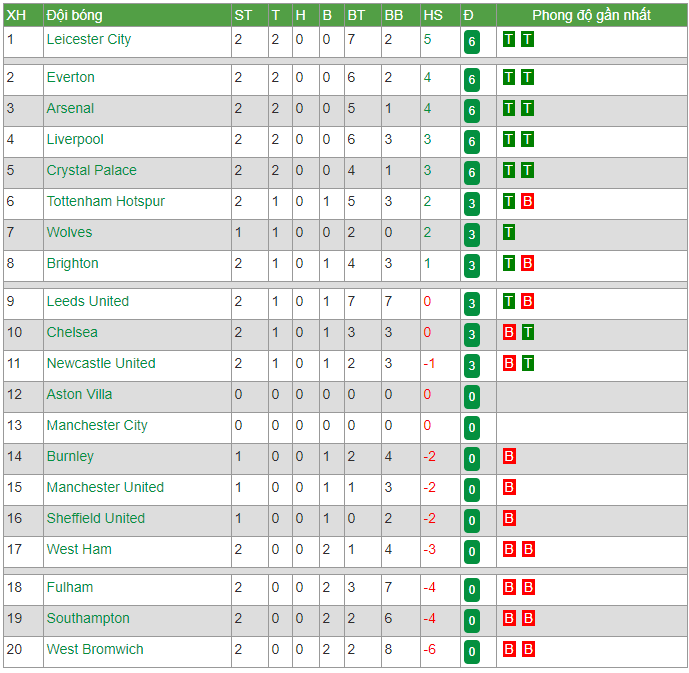Click Sheffield United's red B form icon
The image size is (689, 673).
click(x=509, y=518)
